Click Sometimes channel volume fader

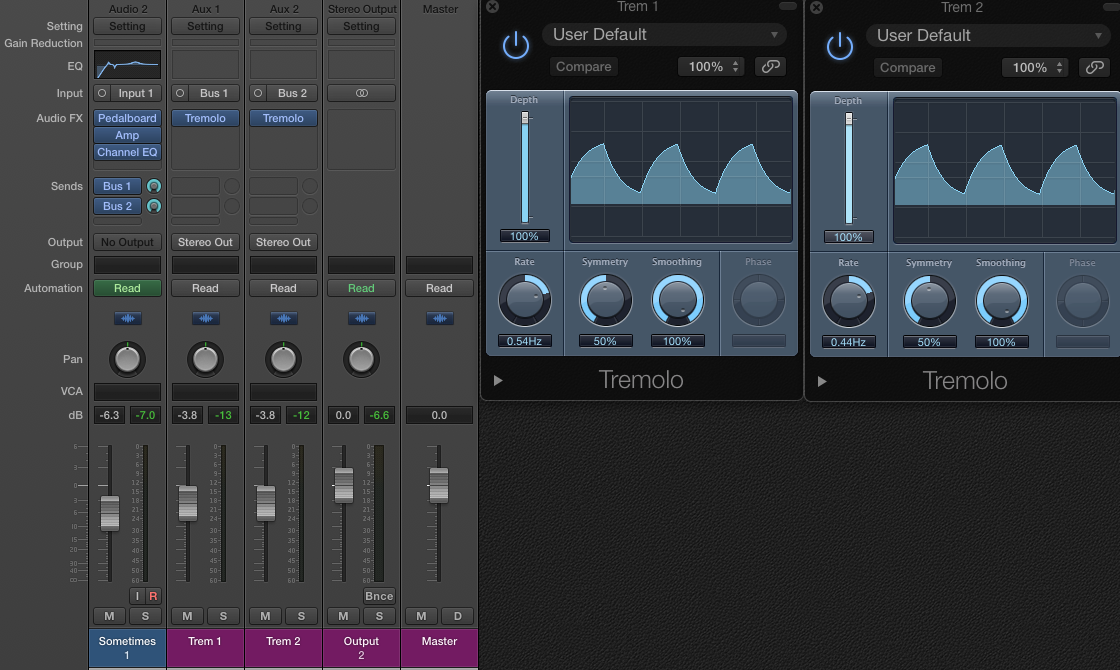coord(109,512)
